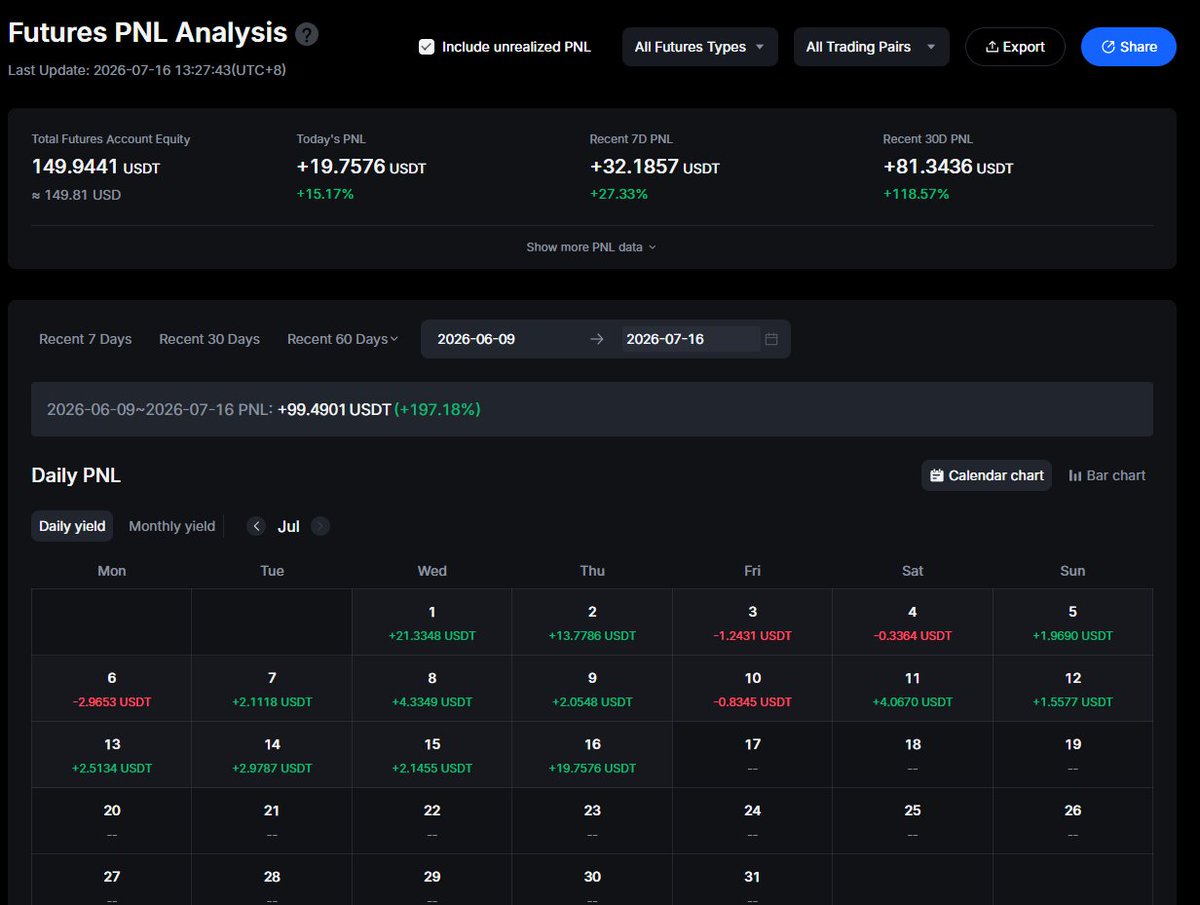The height and width of the screenshot is (905, 1200).
Task: Select the Recent 30 Days range
Action: point(209,339)
